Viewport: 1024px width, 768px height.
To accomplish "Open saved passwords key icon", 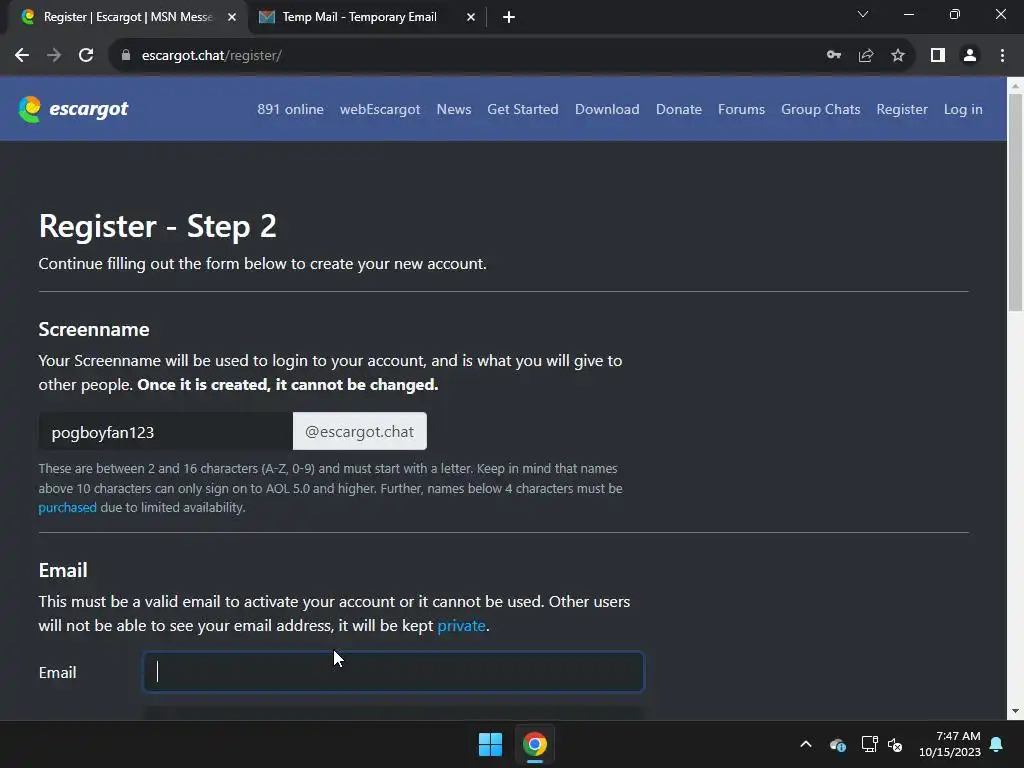I will tap(834, 56).
